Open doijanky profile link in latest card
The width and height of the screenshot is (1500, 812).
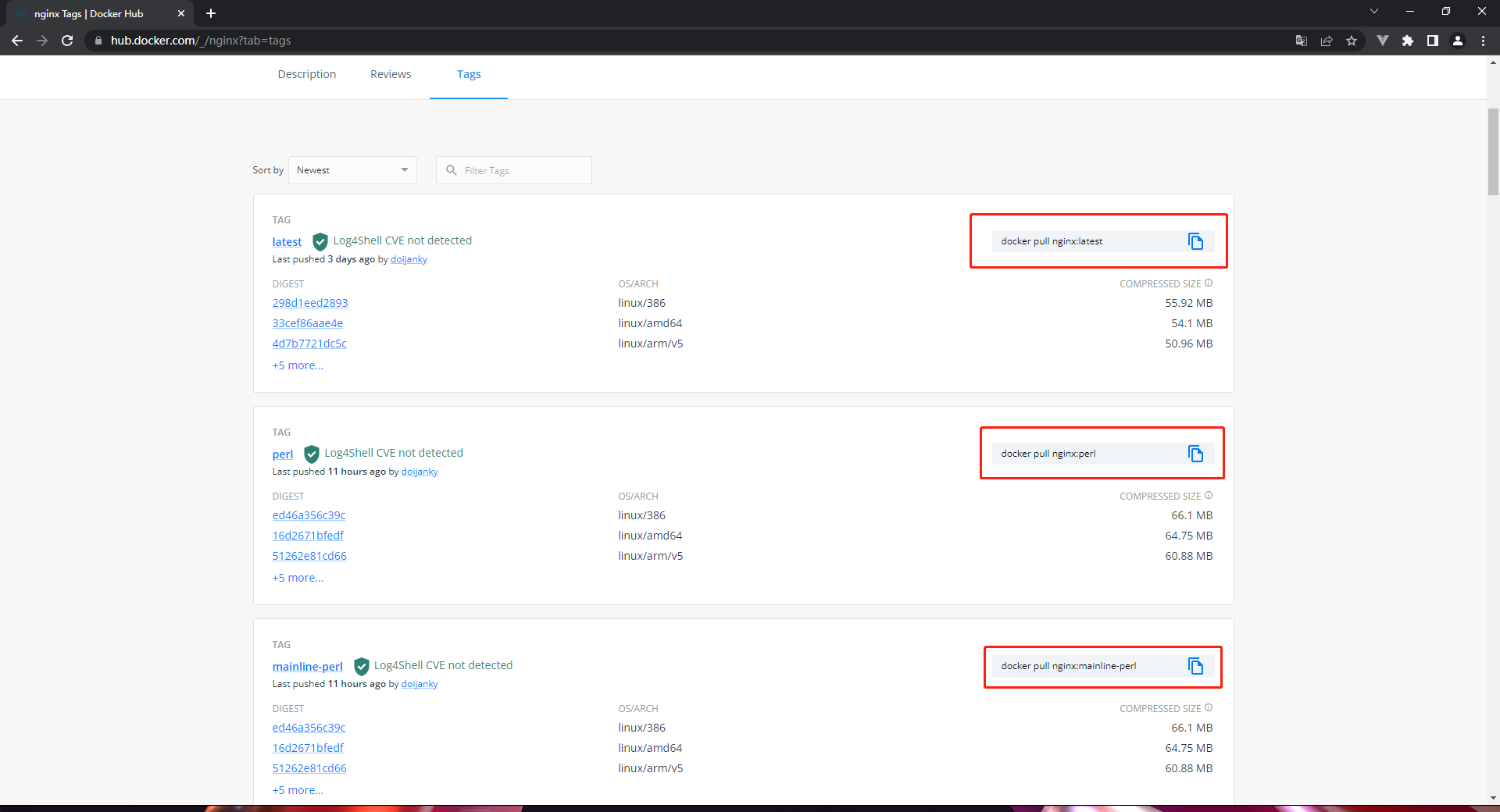[x=409, y=259]
